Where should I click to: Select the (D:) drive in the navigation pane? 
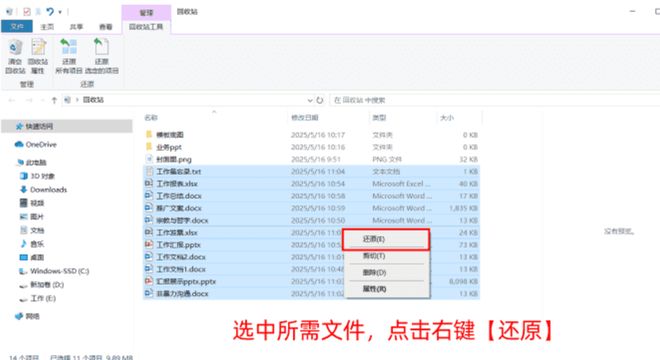pos(47,285)
